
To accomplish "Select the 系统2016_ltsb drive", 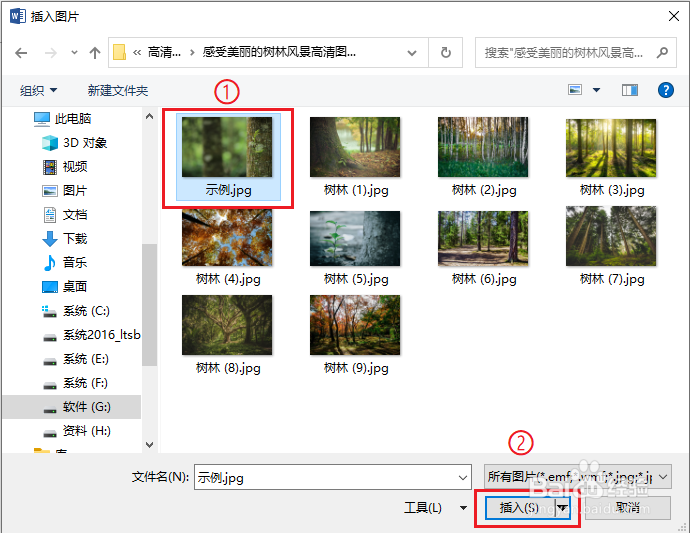I will 92,335.
